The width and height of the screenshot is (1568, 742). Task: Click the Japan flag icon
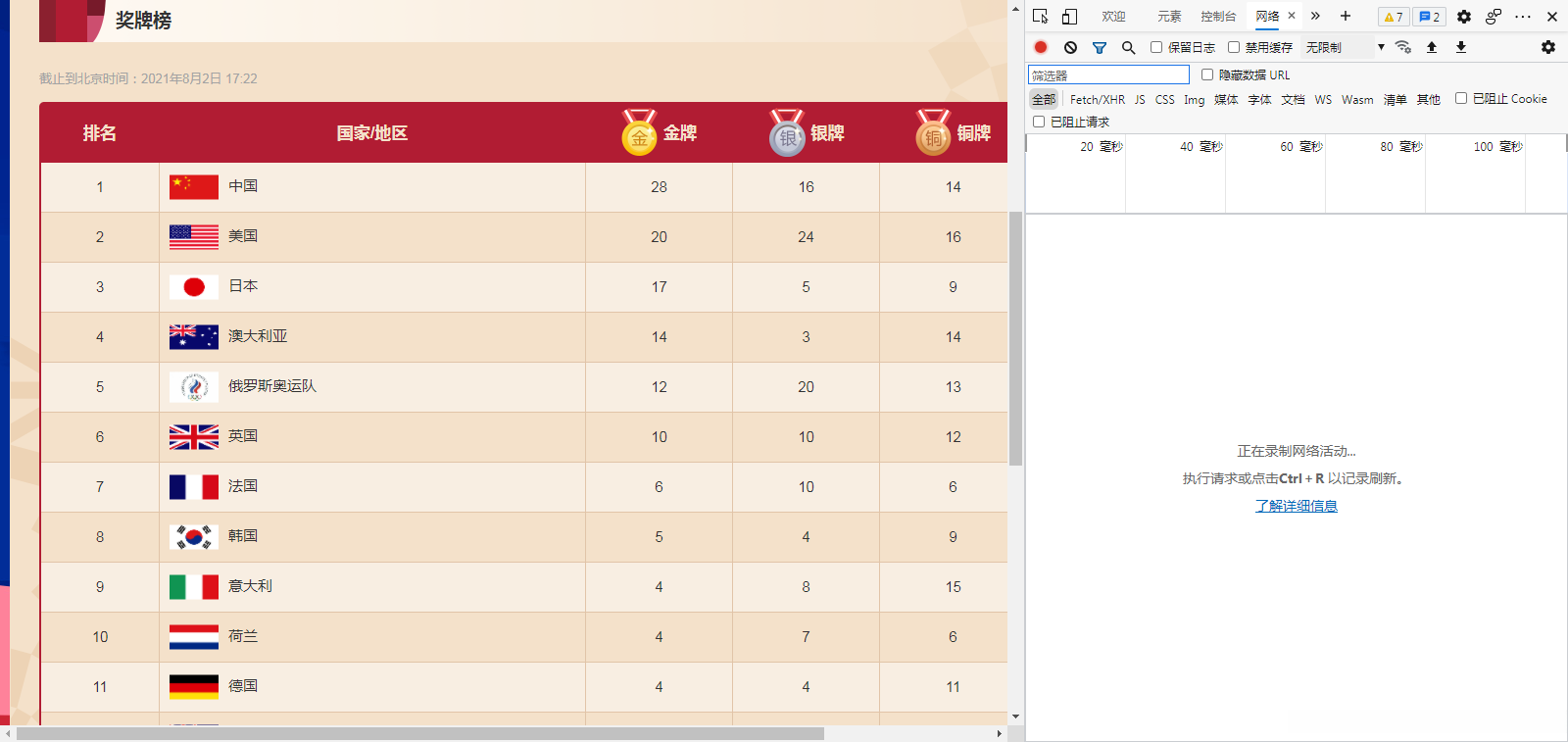pyautogui.click(x=194, y=286)
